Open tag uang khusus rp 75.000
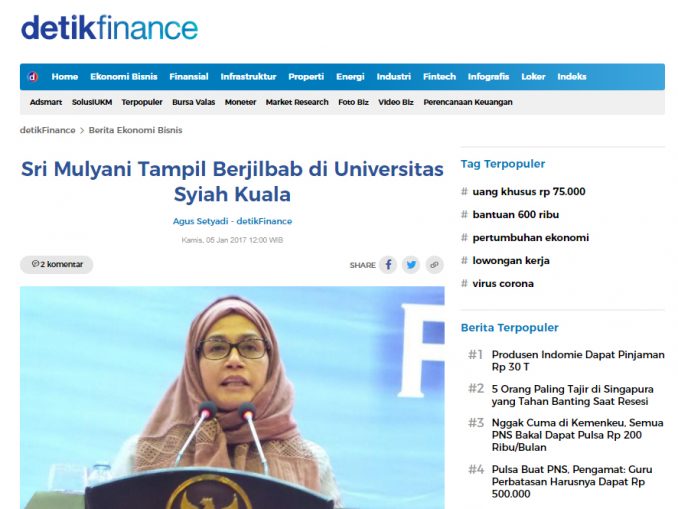The height and width of the screenshot is (509, 678). tap(528, 192)
